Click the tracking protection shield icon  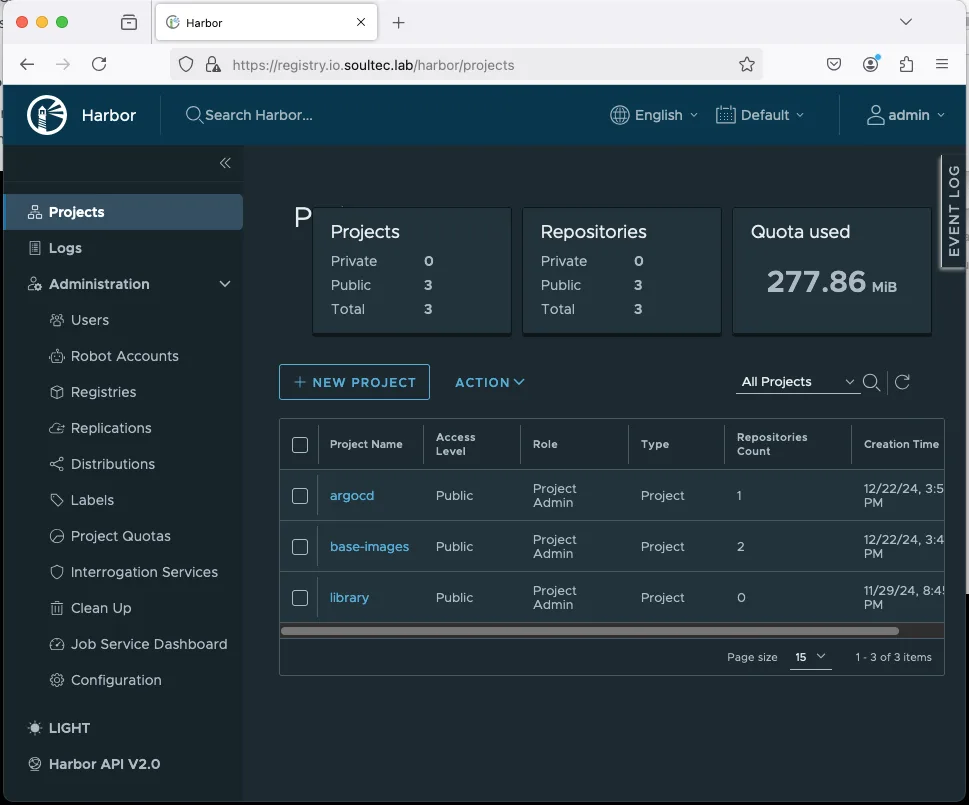tap(186, 64)
